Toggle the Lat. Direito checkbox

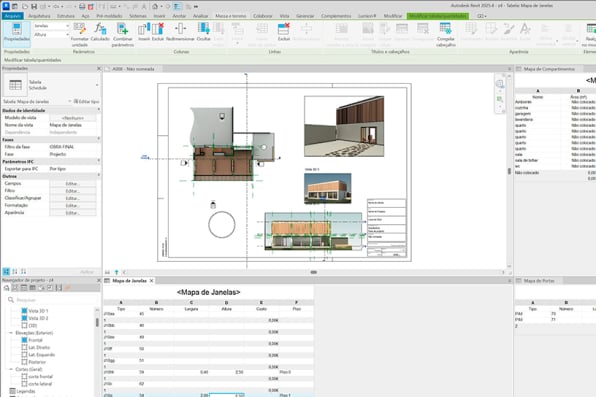coord(24,347)
